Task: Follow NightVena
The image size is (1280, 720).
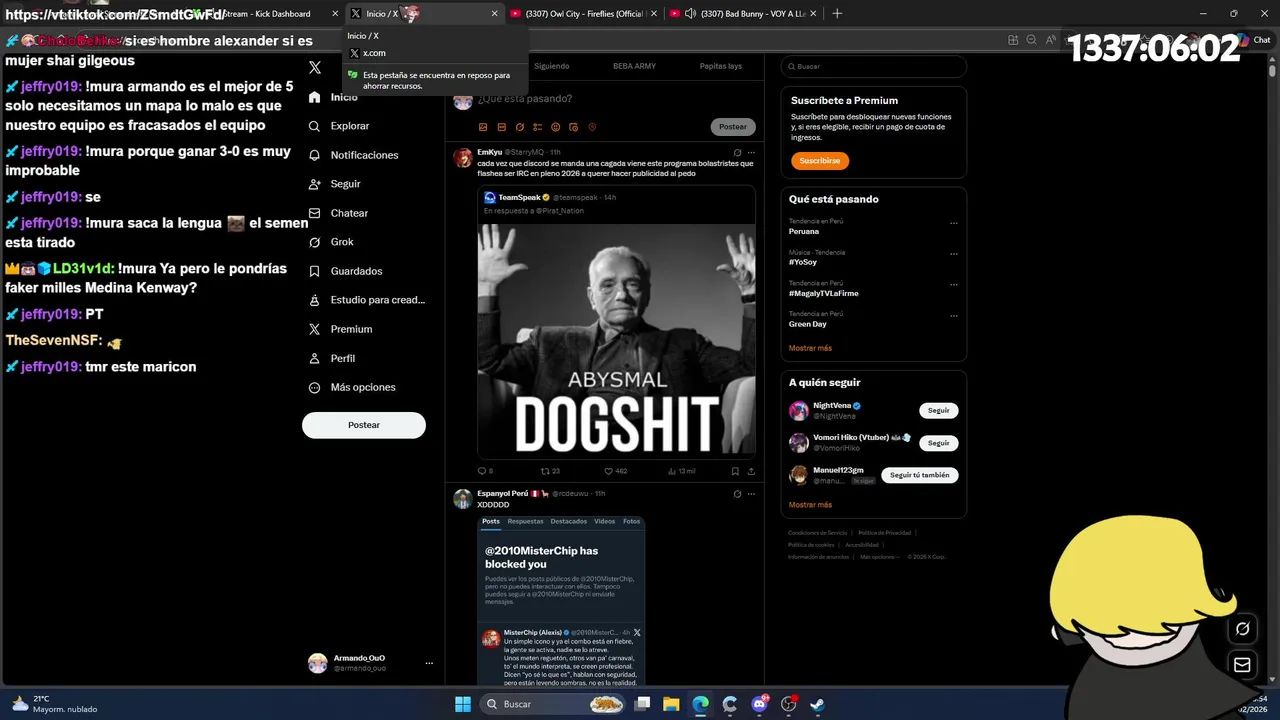Action: tap(938, 411)
